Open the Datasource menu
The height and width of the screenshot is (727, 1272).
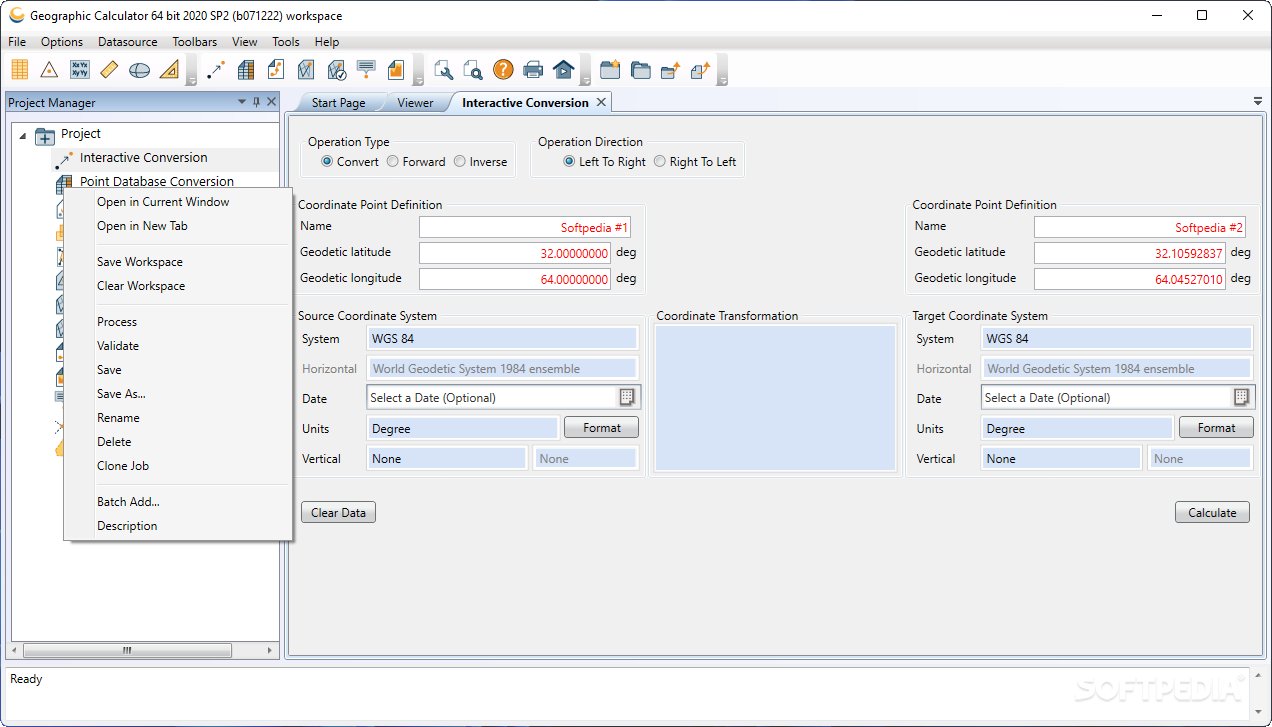pyautogui.click(x=128, y=42)
